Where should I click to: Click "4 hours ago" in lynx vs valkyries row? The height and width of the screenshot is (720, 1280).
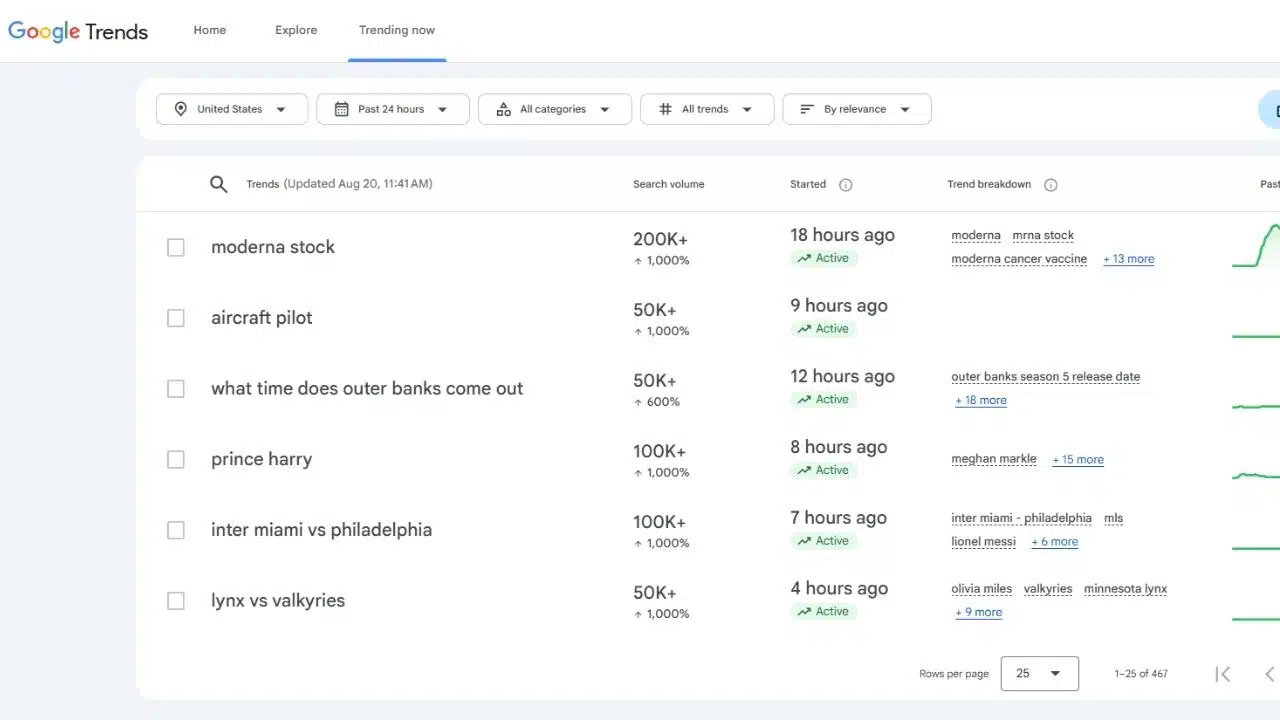(839, 588)
